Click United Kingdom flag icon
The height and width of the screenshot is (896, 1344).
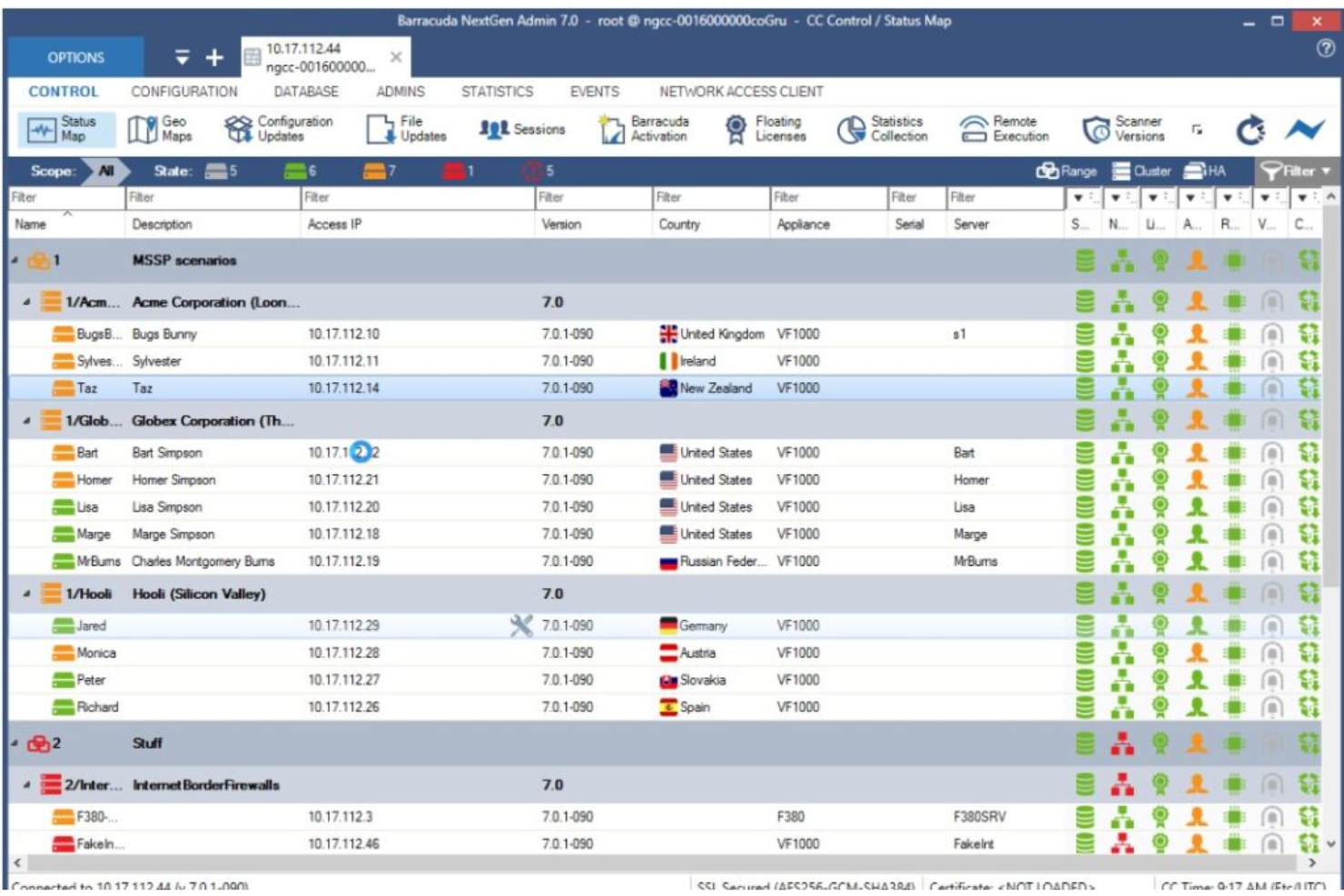click(x=668, y=334)
